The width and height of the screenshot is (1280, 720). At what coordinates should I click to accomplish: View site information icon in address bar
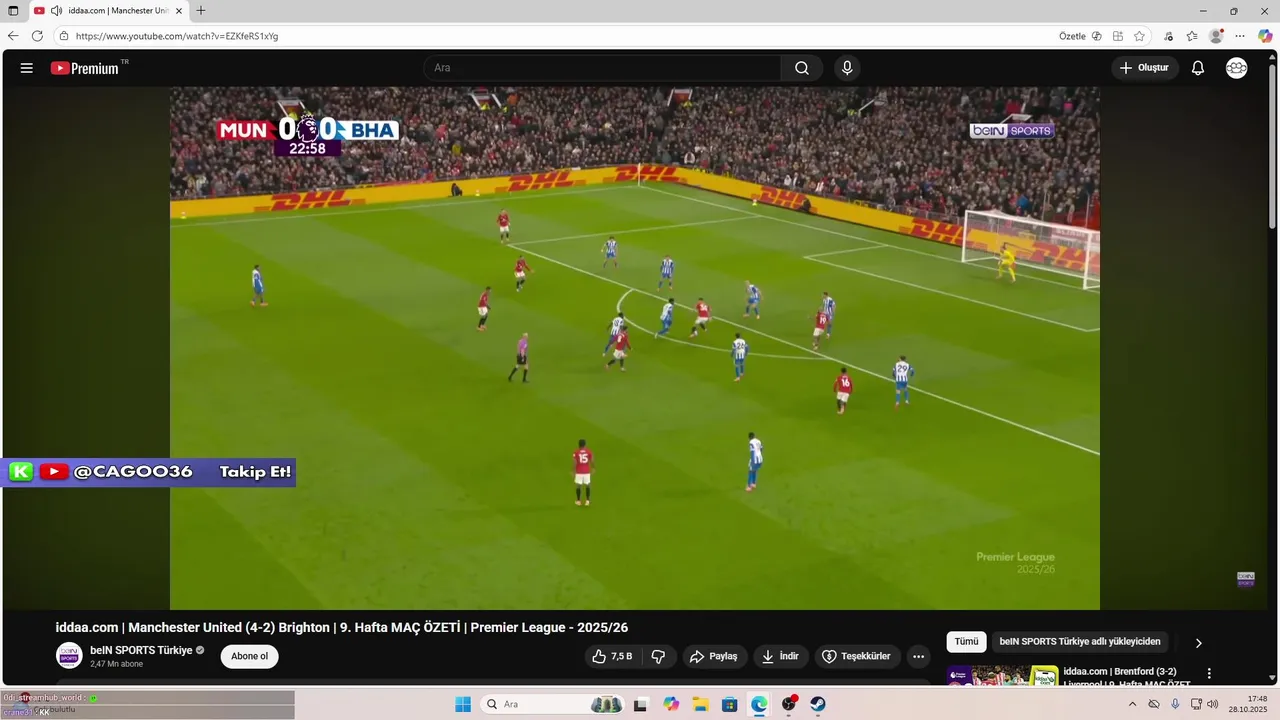pyautogui.click(x=63, y=36)
